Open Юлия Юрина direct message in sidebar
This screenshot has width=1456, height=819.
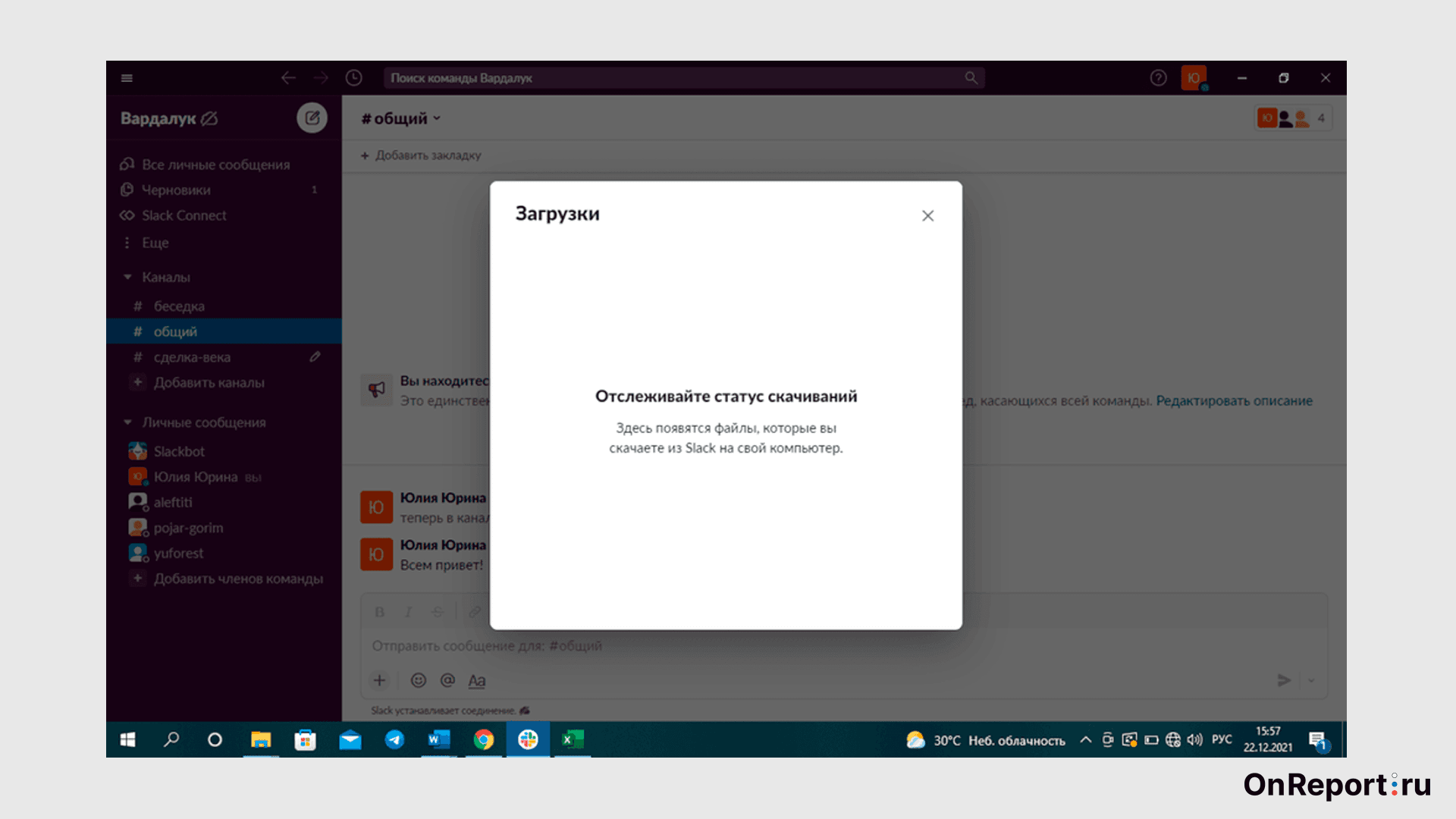tap(196, 477)
